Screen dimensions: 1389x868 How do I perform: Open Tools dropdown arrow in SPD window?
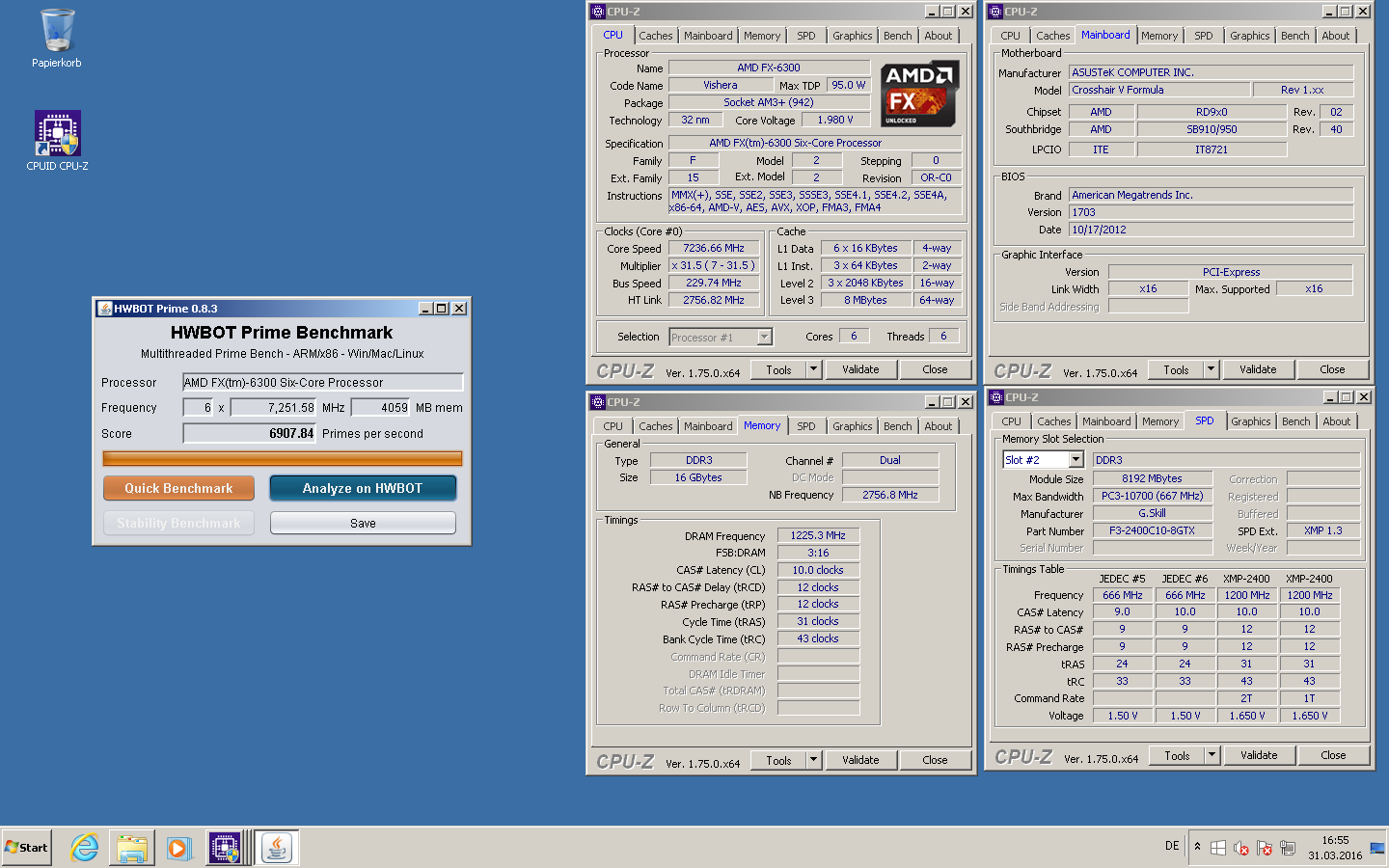pyautogui.click(x=1212, y=755)
